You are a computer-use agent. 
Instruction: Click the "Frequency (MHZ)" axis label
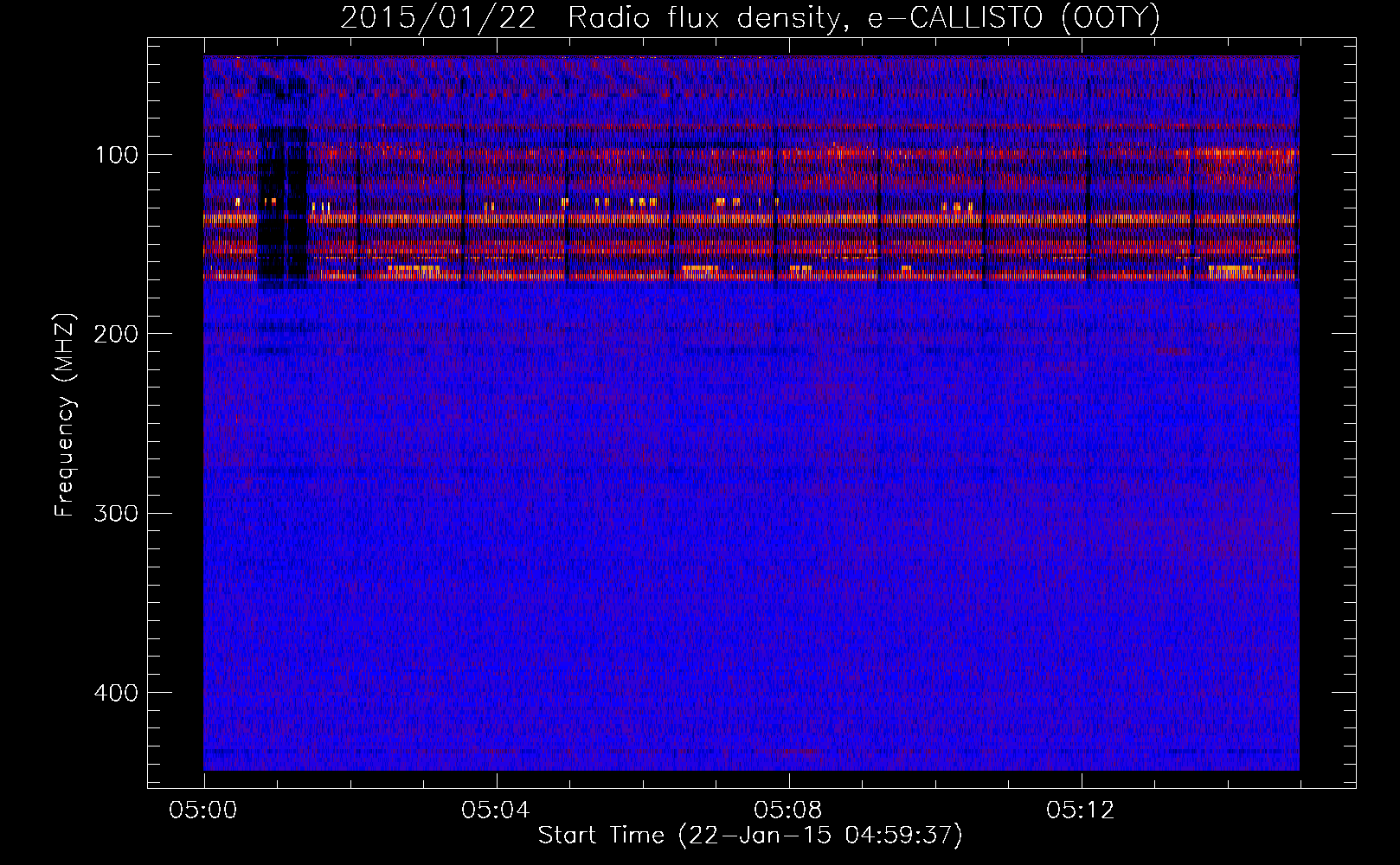65,414
